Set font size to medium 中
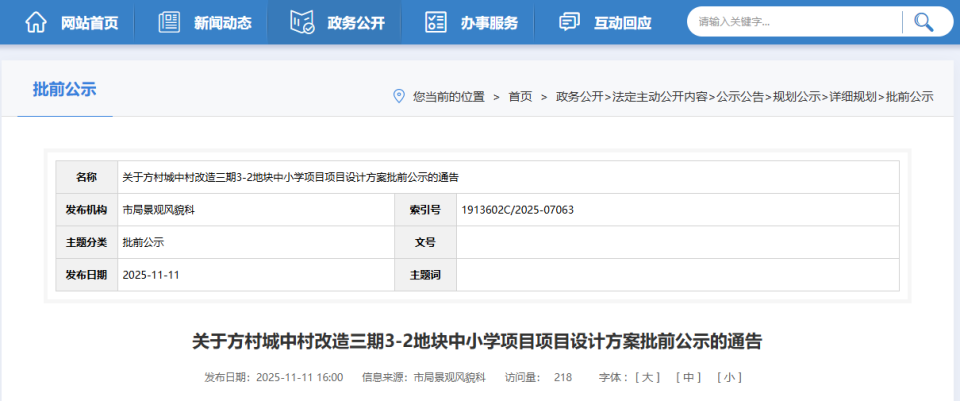 coord(688,377)
